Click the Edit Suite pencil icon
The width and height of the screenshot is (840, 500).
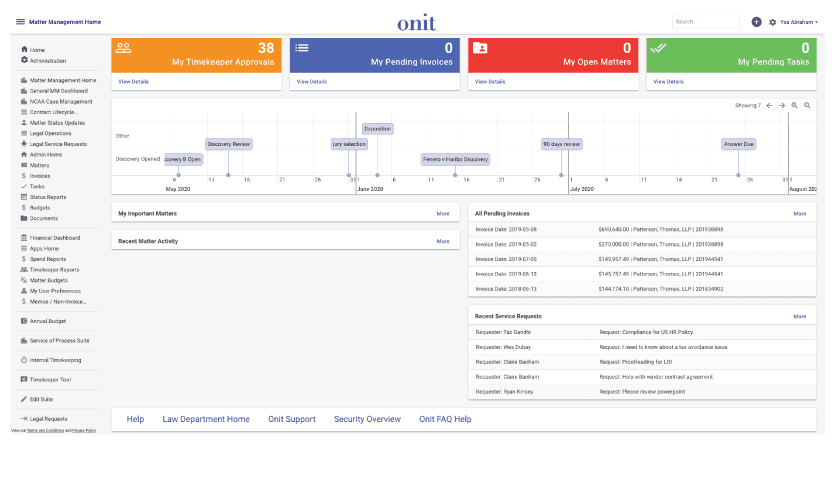24,399
